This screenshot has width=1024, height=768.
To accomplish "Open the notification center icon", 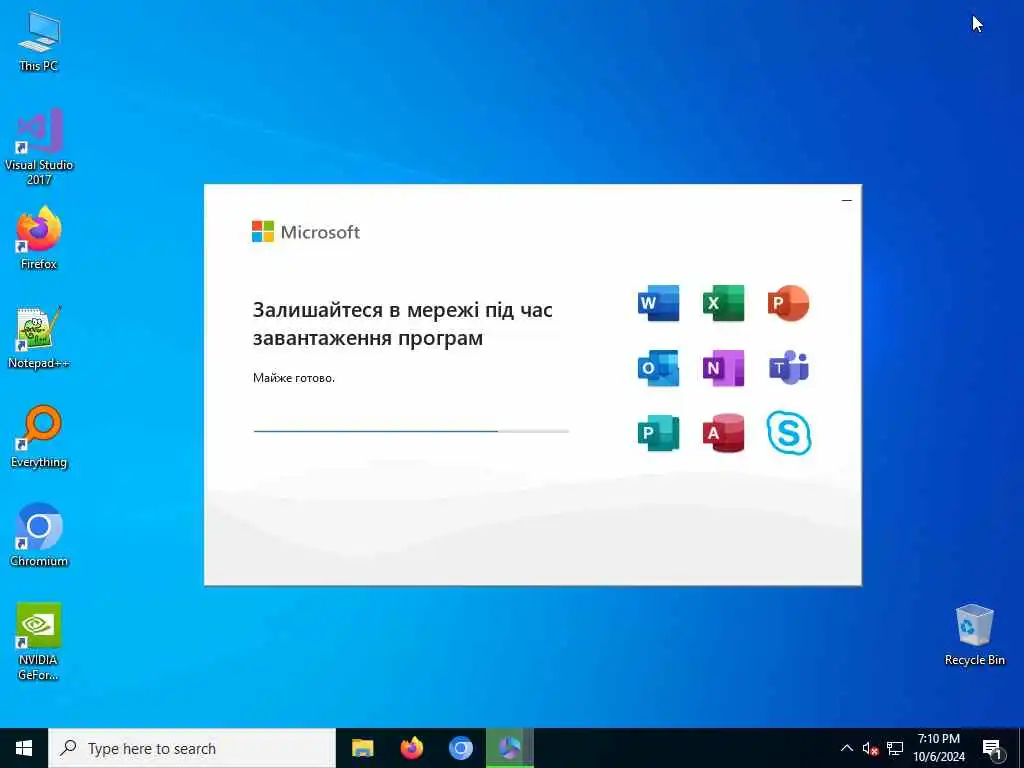I will click(992, 748).
